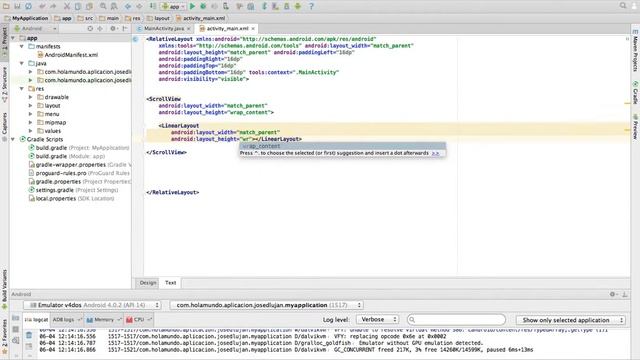Expand the drawable folder
Screen dimensions: 640x360
point(31,97)
